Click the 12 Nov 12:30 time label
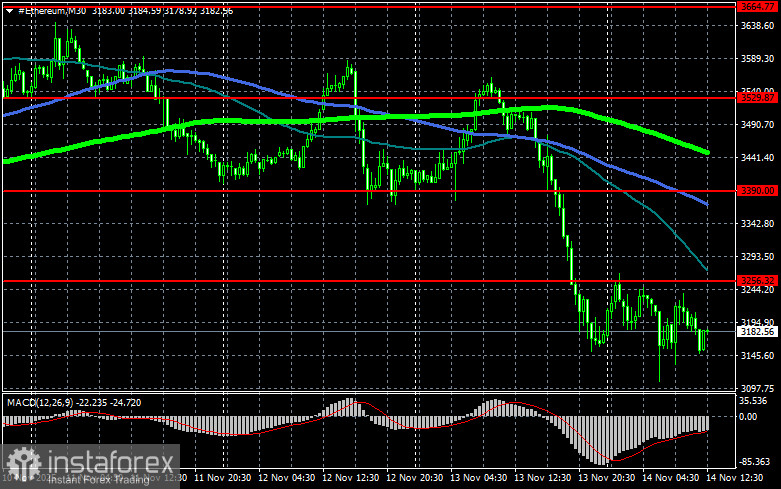 click(351, 479)
